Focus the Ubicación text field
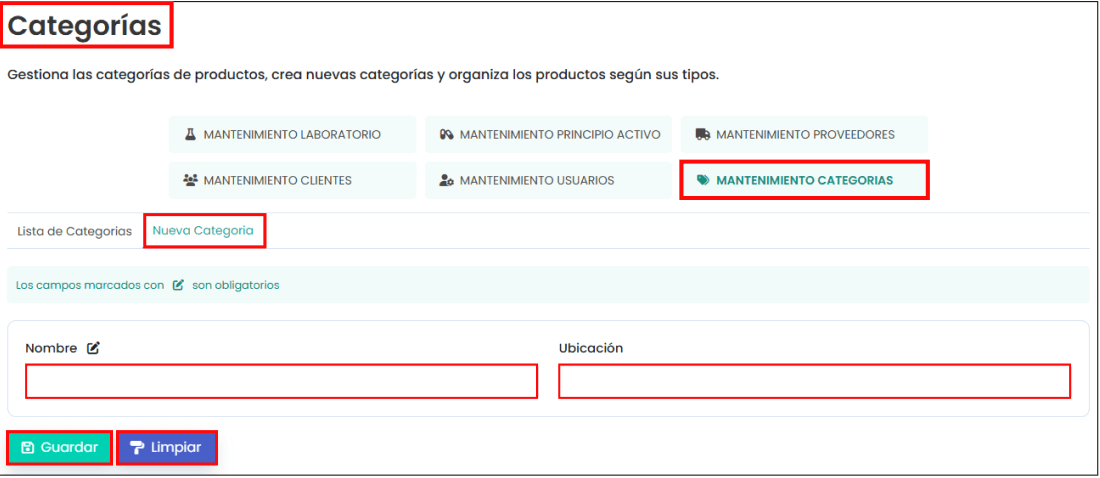The width and height of the screenshot is (1100, 478). point(814,381)
